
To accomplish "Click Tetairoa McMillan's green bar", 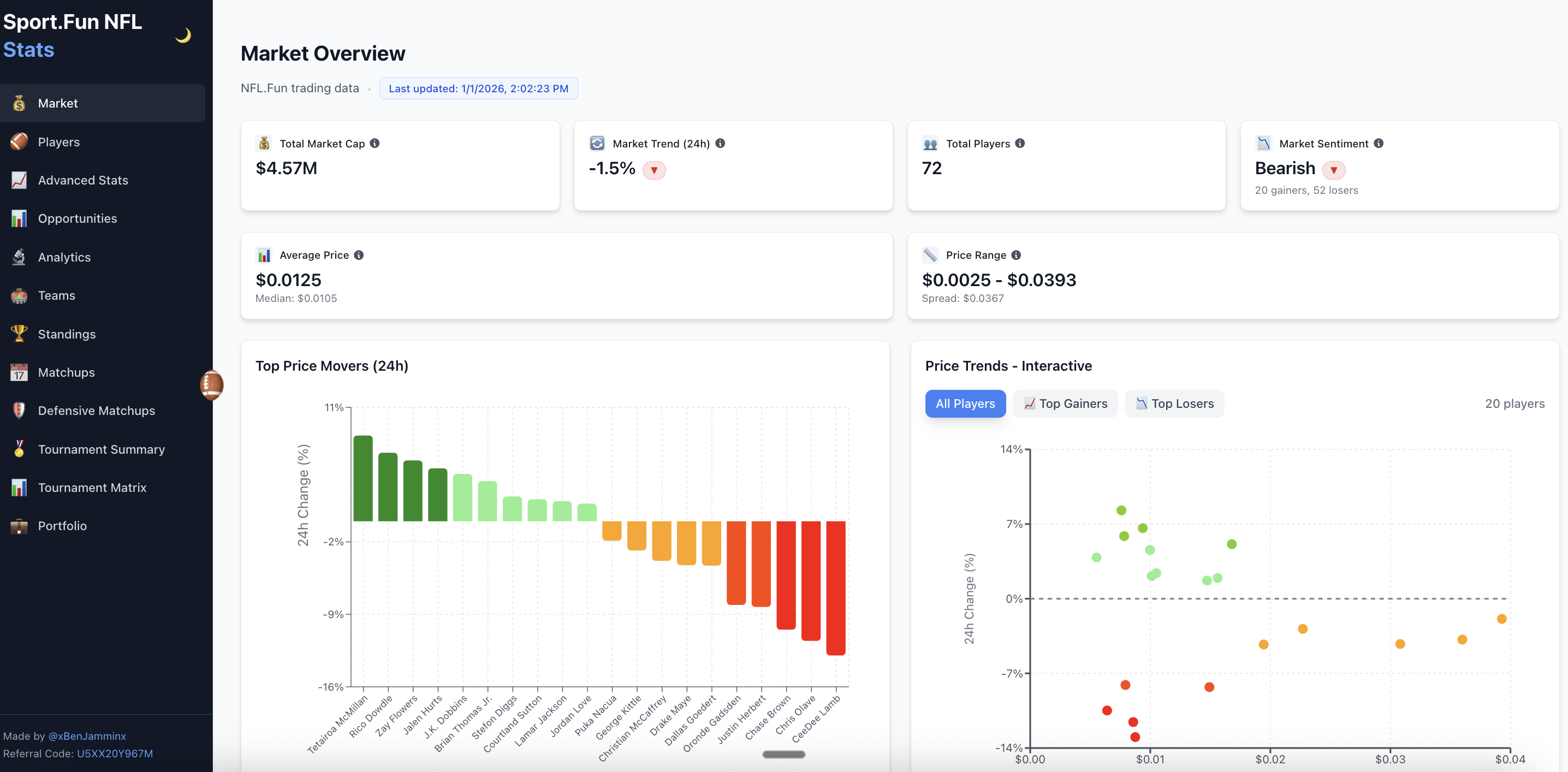I will coord(363,479).
